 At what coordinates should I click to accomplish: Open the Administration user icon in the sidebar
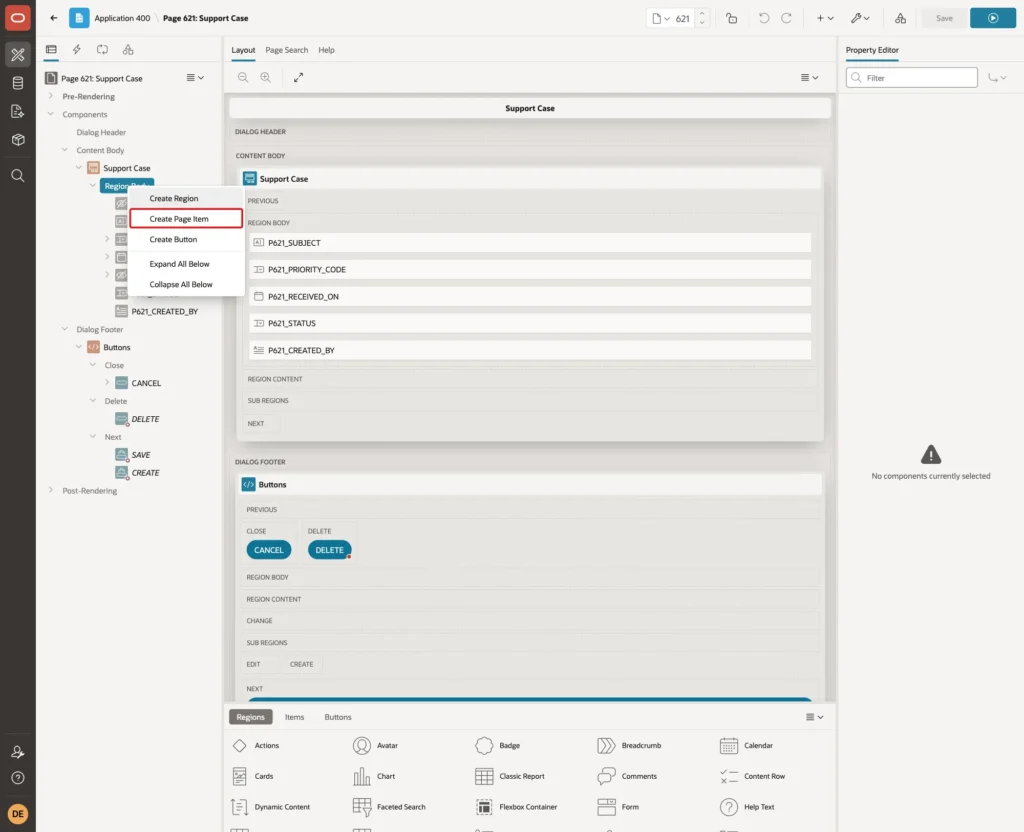[x=18, y=752]
